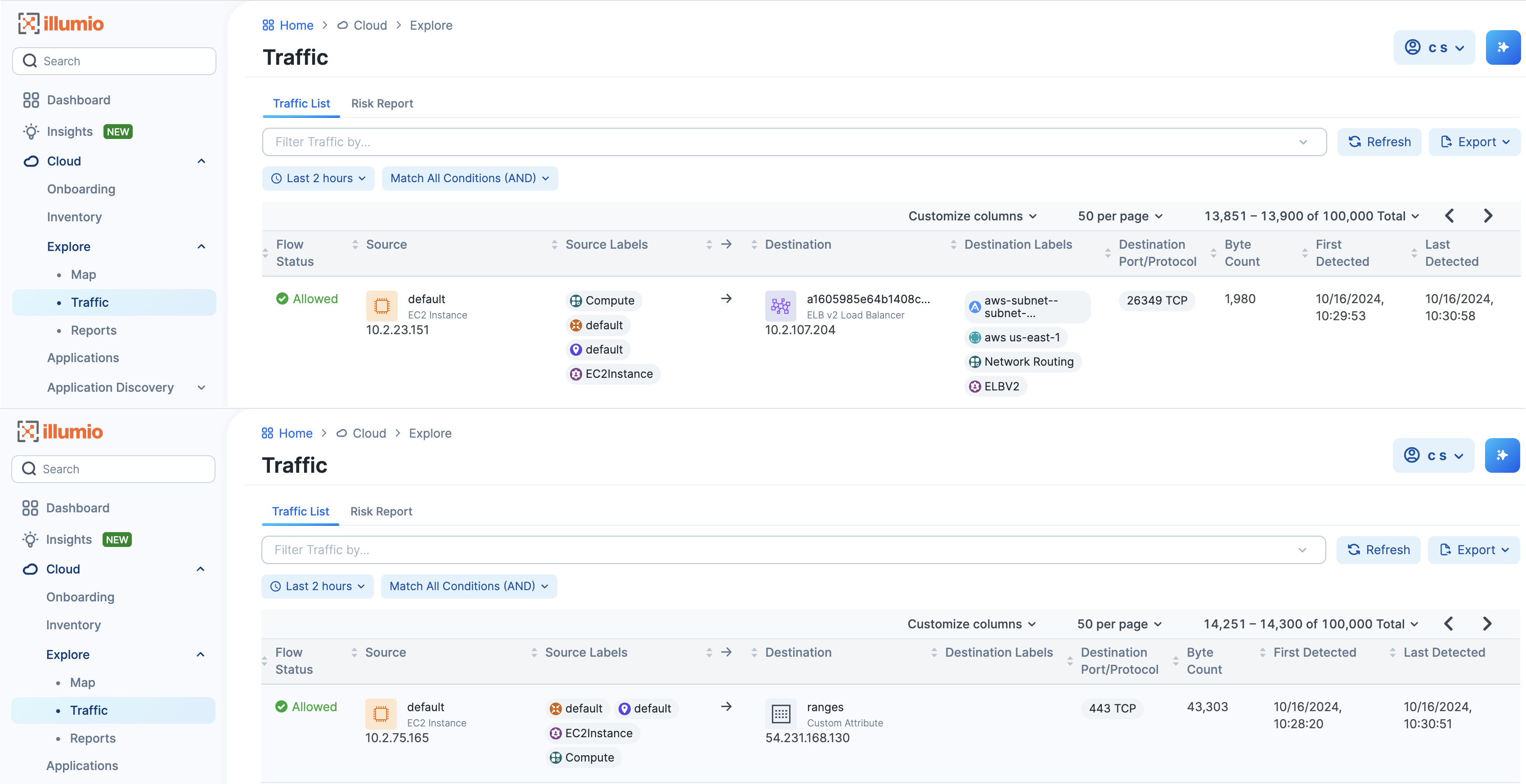Click the Insights lightbulb icon in the lower sidebar
This screenshot has width=1526, height=784.
[30, 539]
